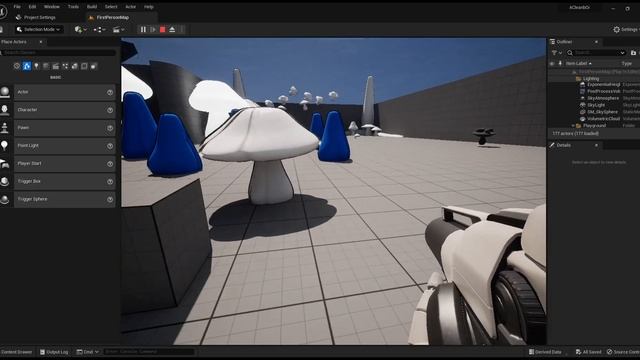Click the Trigger Box item

(x=65, y=181)
